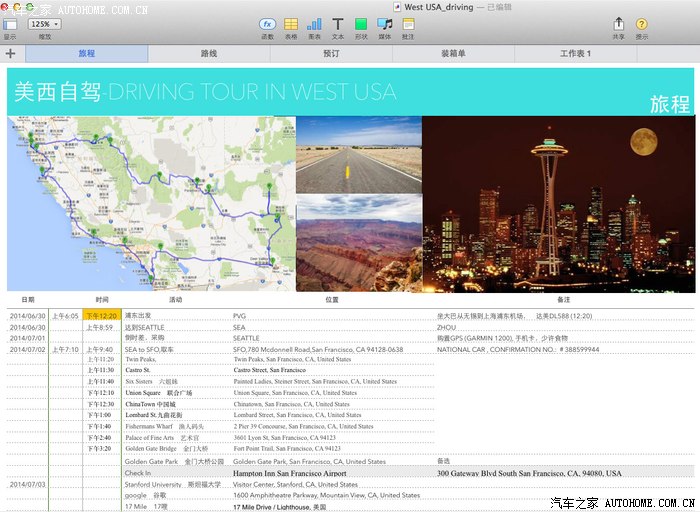Screen dimensions: 700x512
Task: Switch to the 预订 sheet tab
Action: coord(332,53)
